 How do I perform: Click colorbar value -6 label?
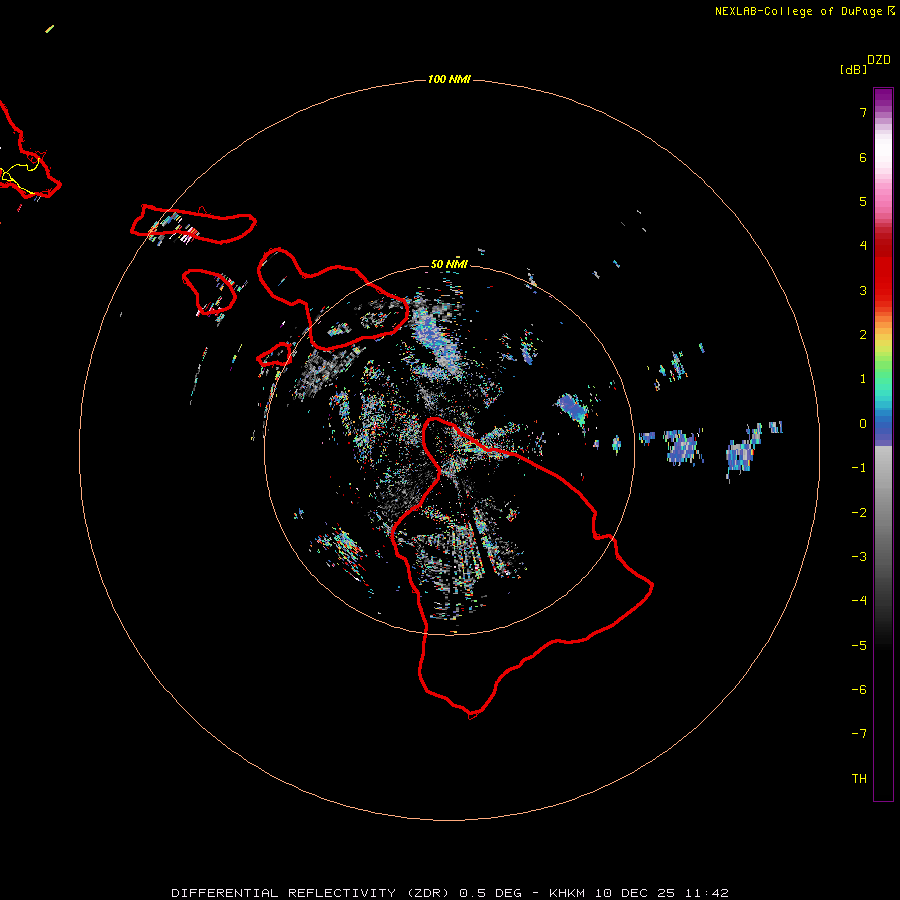click(x=859, y=690)
